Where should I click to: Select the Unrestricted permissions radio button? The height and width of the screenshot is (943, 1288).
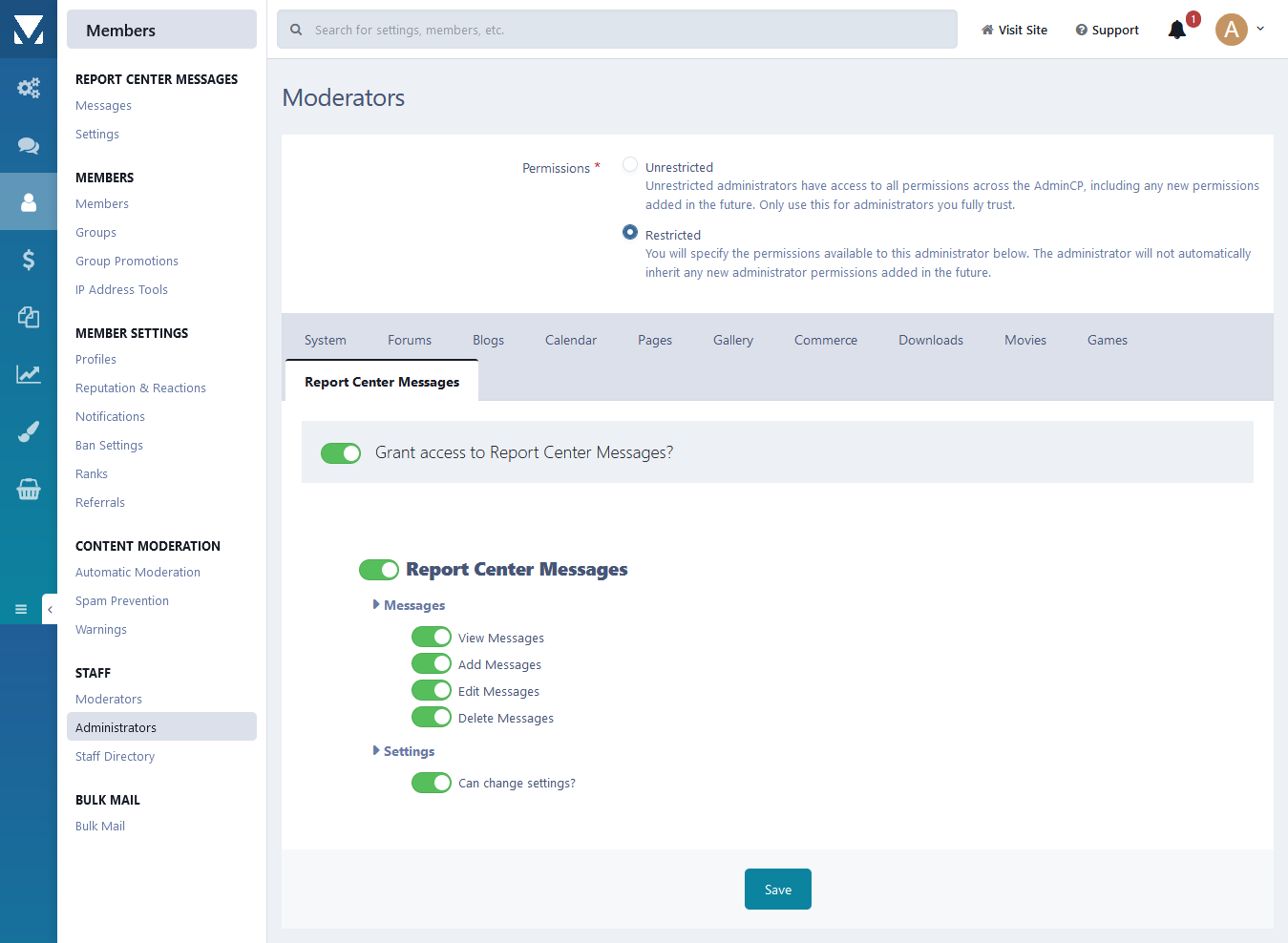[x=630, y=165]
